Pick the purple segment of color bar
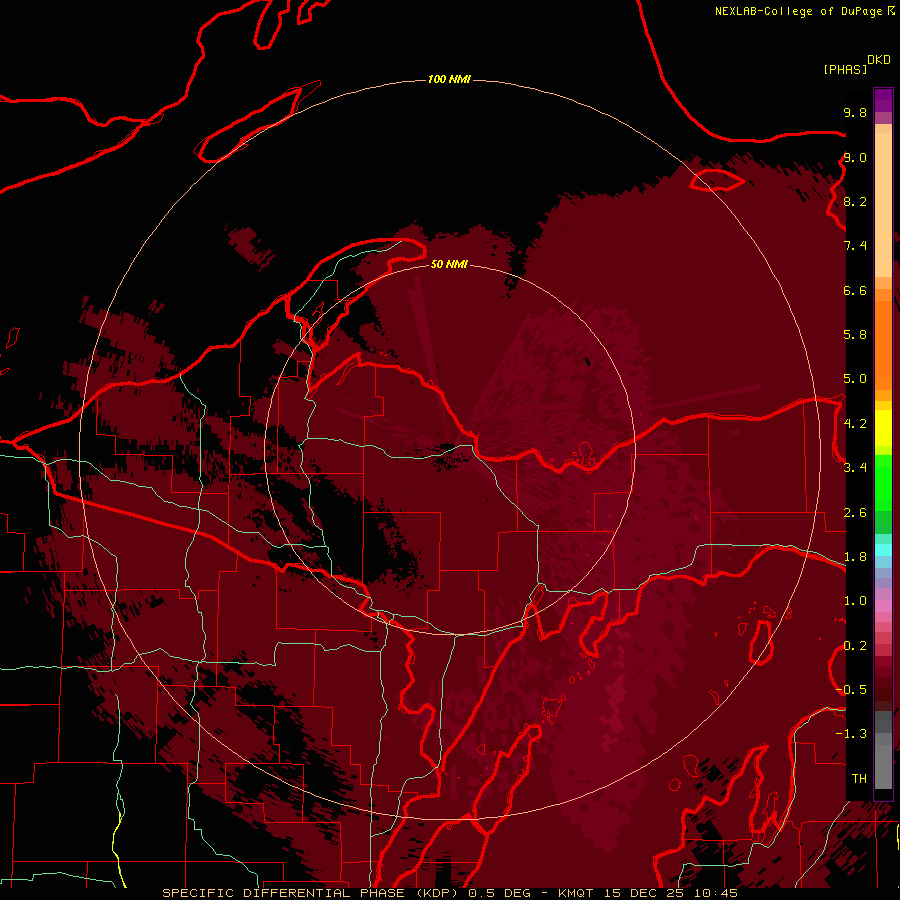Image resolution: width=900 pixels, height=900 pixels. pyautogui.click(x=883, y=101)
